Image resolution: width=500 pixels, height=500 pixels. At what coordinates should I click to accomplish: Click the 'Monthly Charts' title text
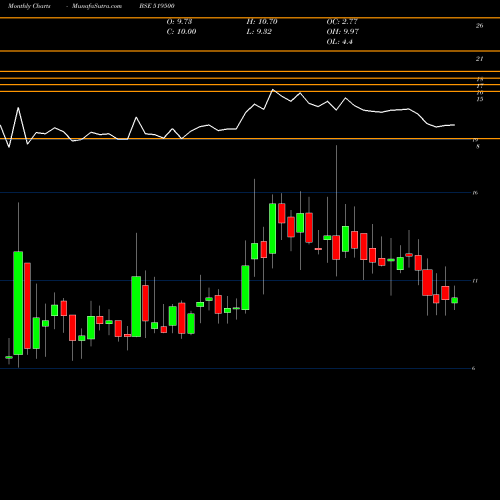(x=29, y=6)
